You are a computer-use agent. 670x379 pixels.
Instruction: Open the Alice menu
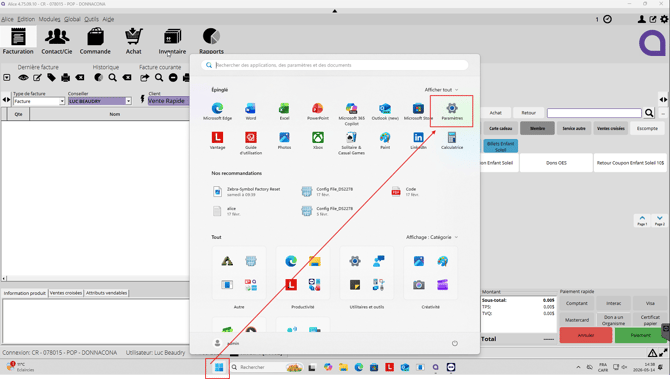(7, 19)
